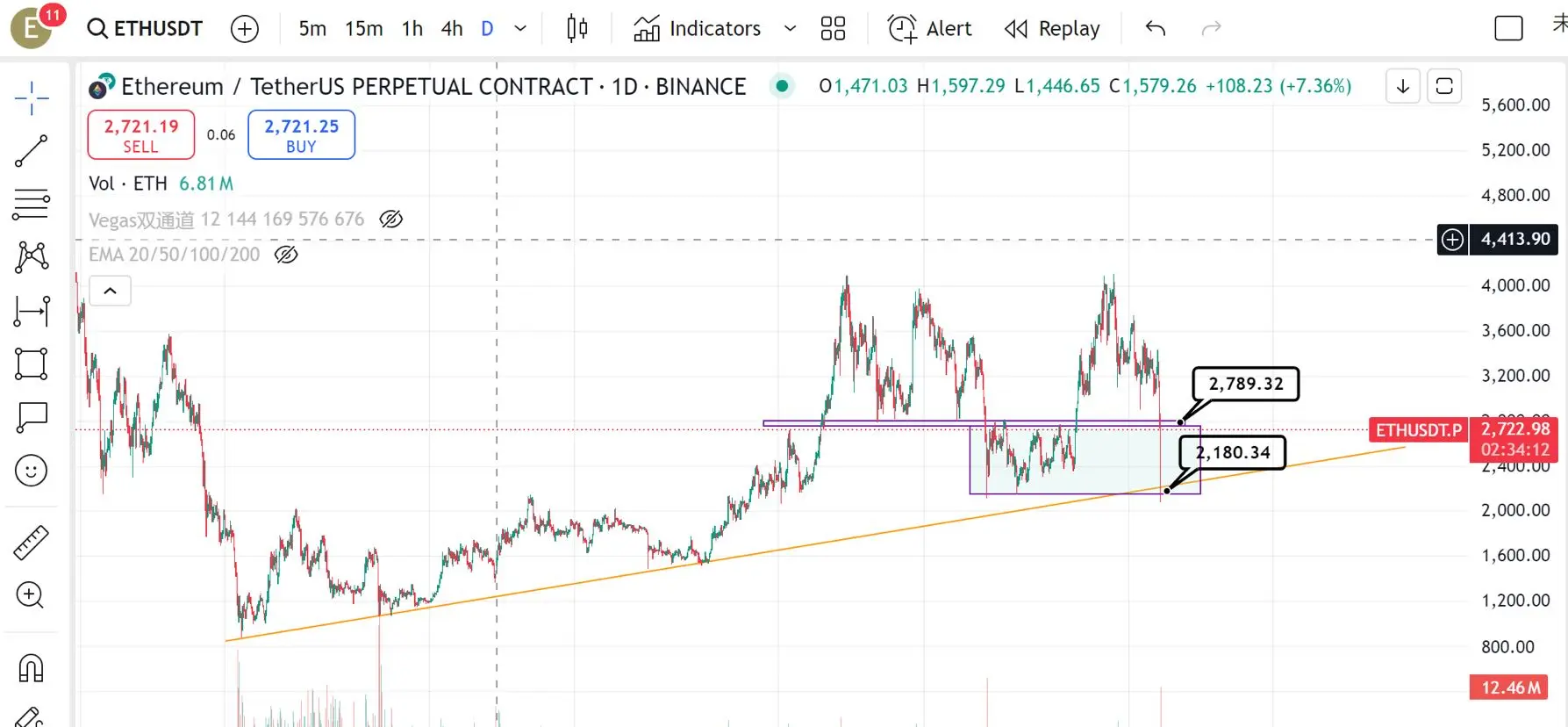Screen dimensions: 1568x727
Task: Collapse the indicator legend
Action: tap(111, 291)
